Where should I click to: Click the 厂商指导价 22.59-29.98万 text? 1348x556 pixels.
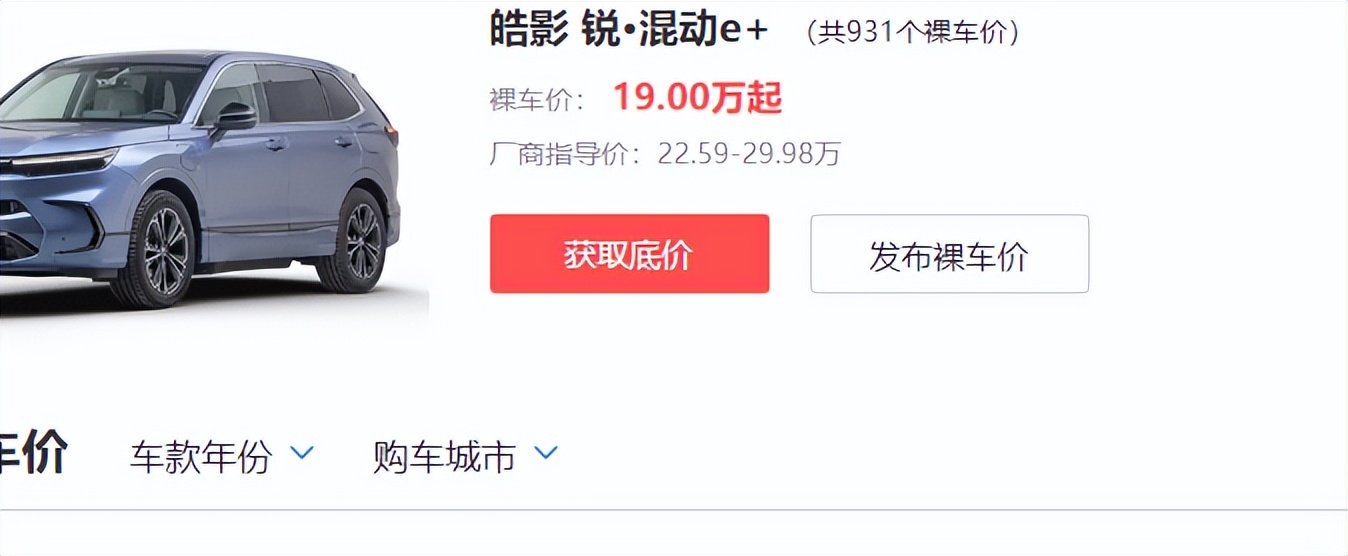click(x=665, y=154)
